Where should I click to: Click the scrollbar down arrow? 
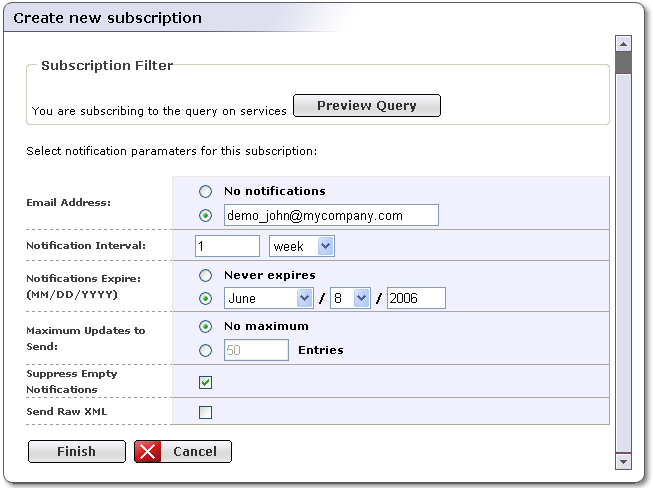(623, 461)
